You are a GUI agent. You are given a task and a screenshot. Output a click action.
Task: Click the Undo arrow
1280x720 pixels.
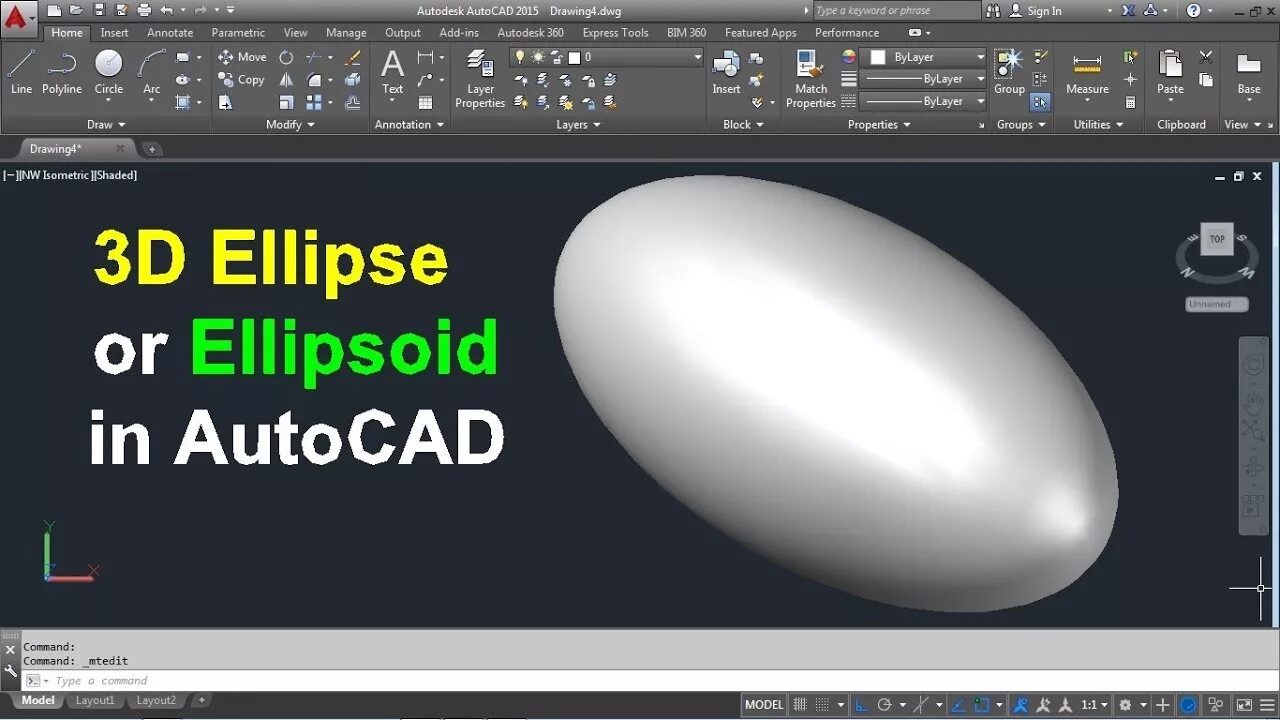166,10
